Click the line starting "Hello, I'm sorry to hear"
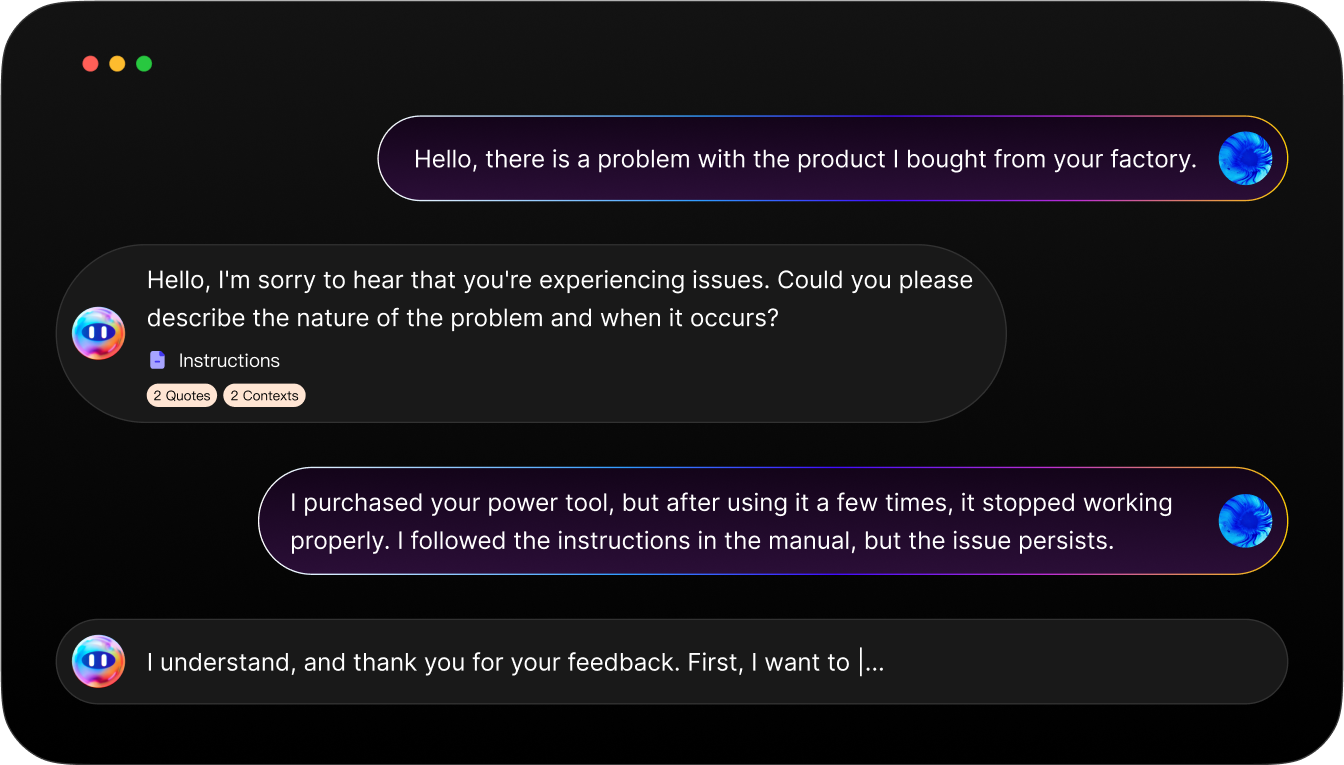The height and width of the screenshot is (765, 1344). (559, 280)
